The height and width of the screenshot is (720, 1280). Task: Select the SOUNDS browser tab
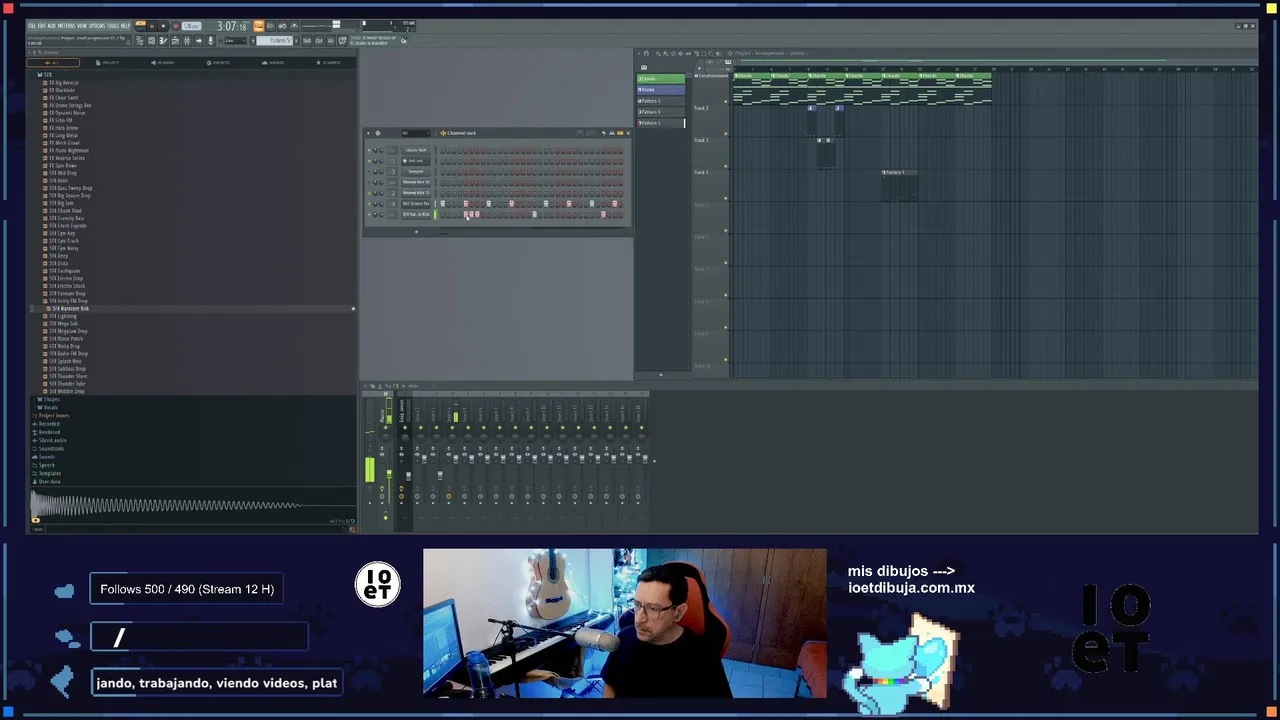tap(273, 63)
